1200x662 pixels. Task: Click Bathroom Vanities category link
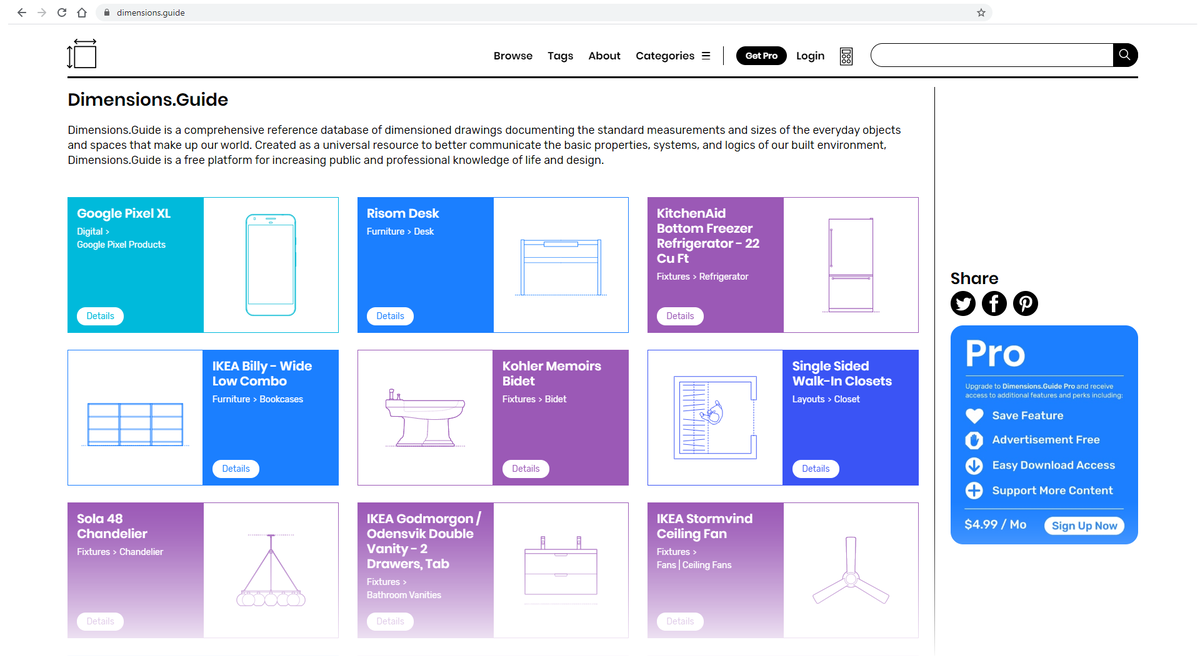click(404, 595)
